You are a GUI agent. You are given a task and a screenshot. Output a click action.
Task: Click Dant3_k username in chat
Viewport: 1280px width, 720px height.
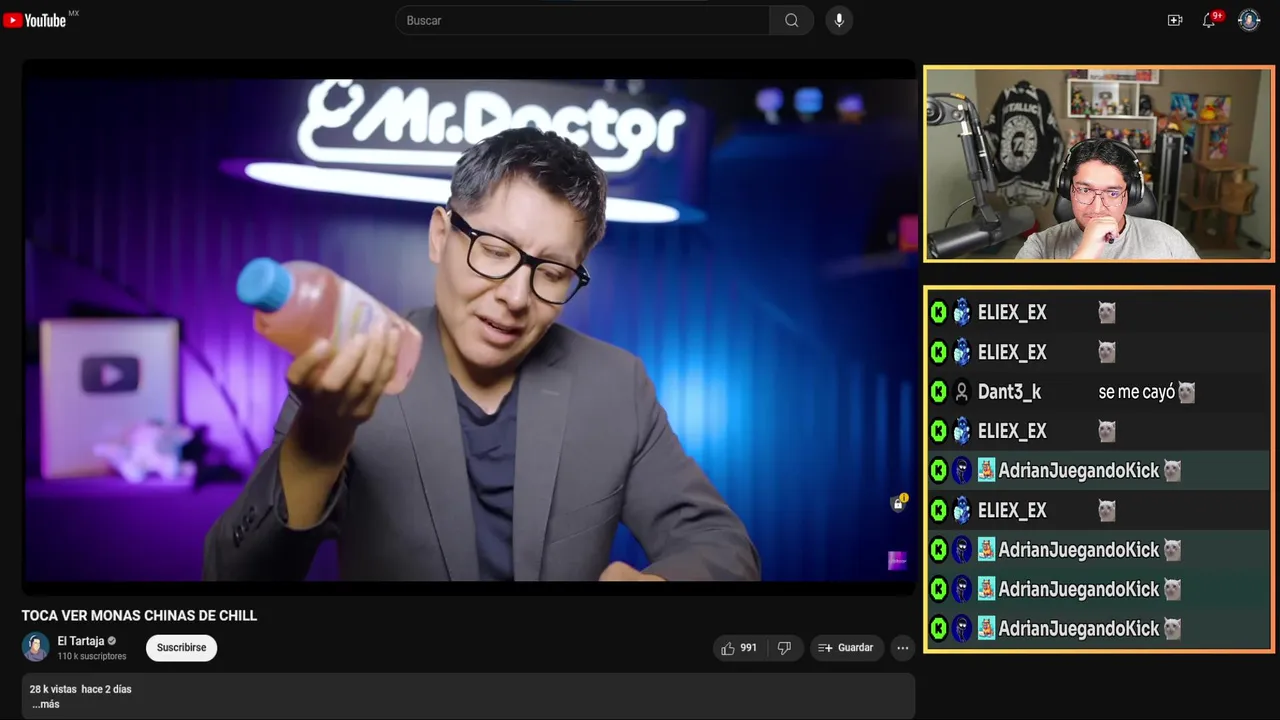click(x=1009, y=392)
